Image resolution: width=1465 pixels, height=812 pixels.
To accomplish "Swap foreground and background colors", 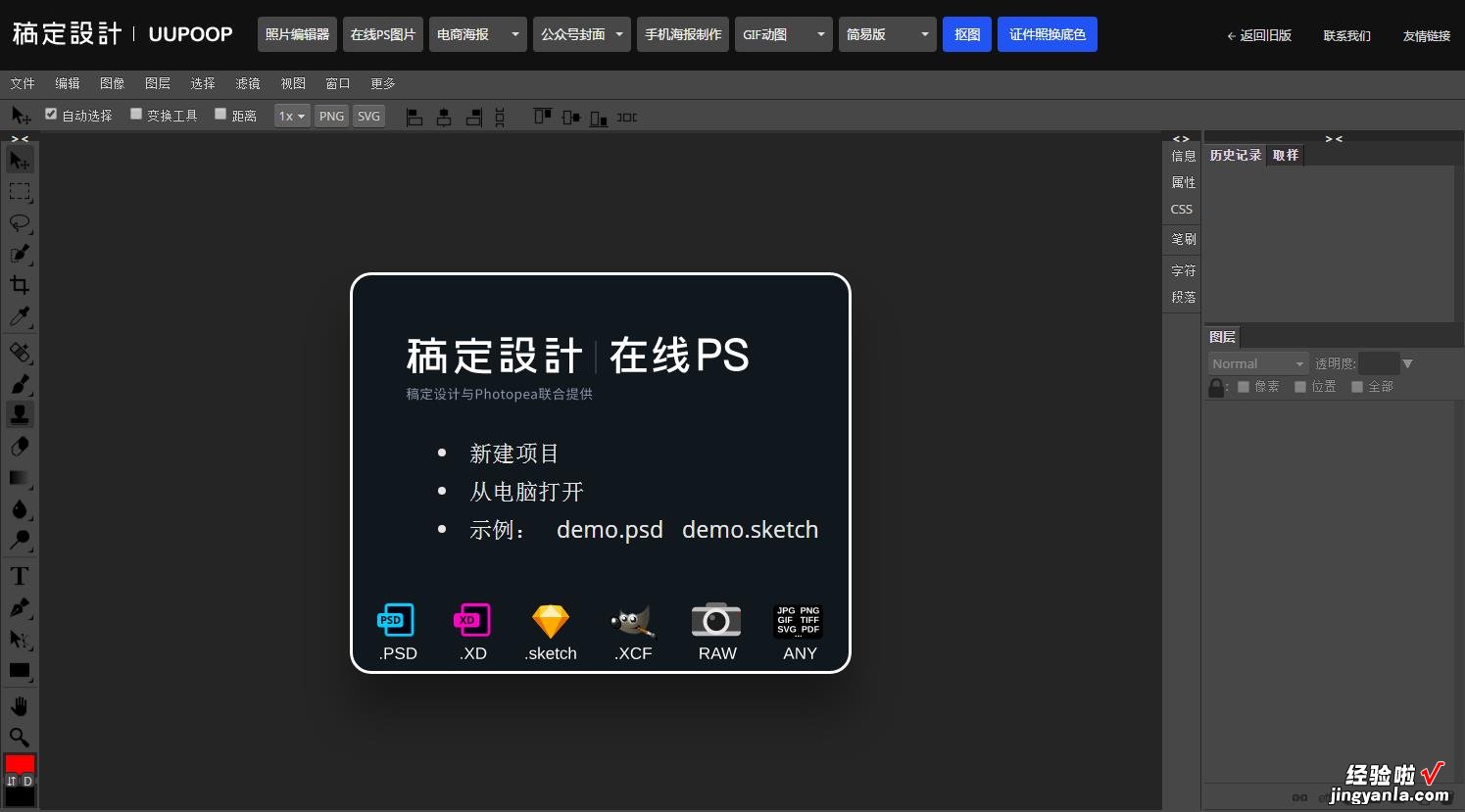I will point(12,781).
